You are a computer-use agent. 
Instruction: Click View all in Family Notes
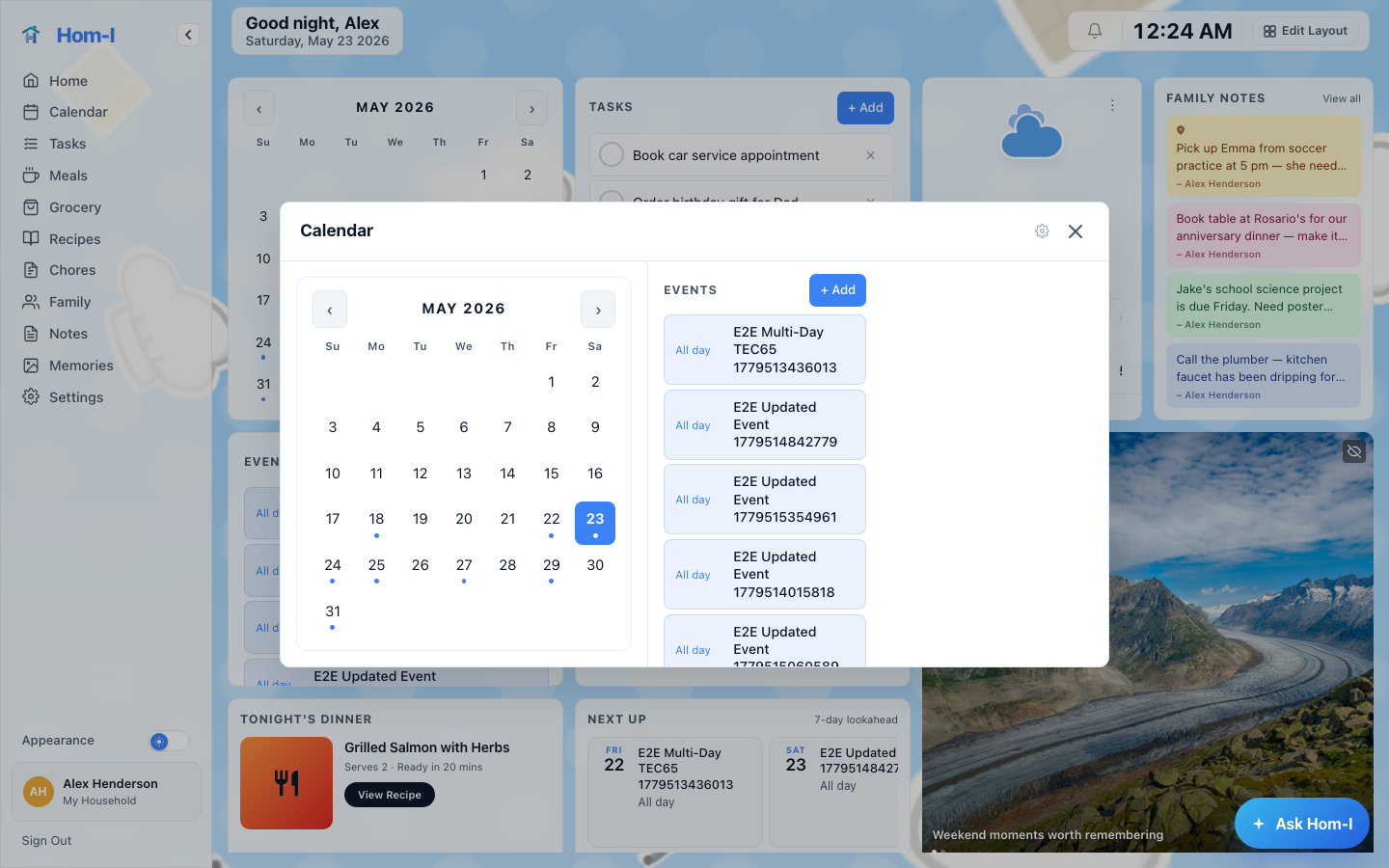tap(1342, 98)
